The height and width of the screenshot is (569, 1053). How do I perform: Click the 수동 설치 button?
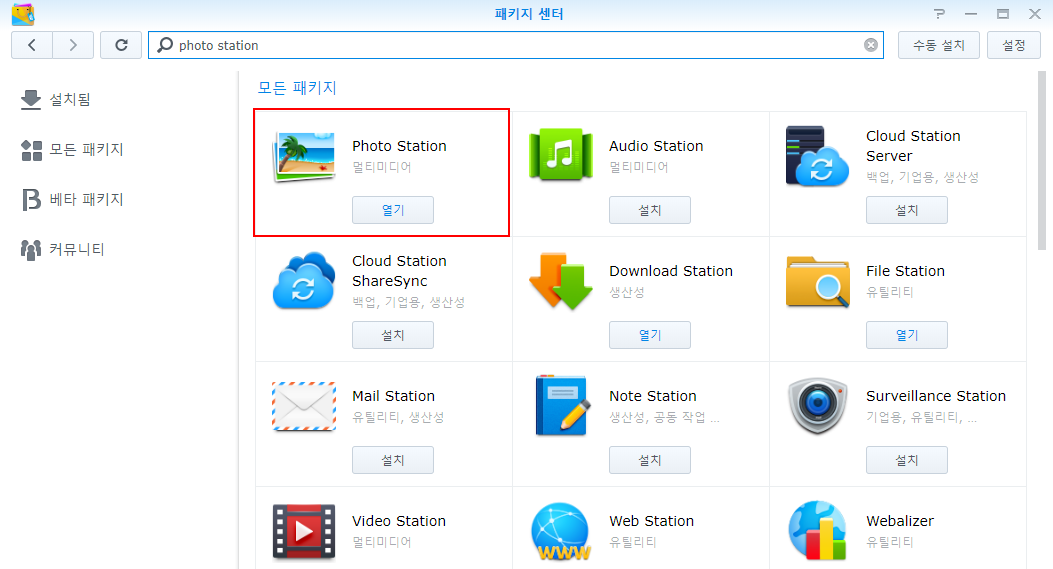[x=938, y=45]
